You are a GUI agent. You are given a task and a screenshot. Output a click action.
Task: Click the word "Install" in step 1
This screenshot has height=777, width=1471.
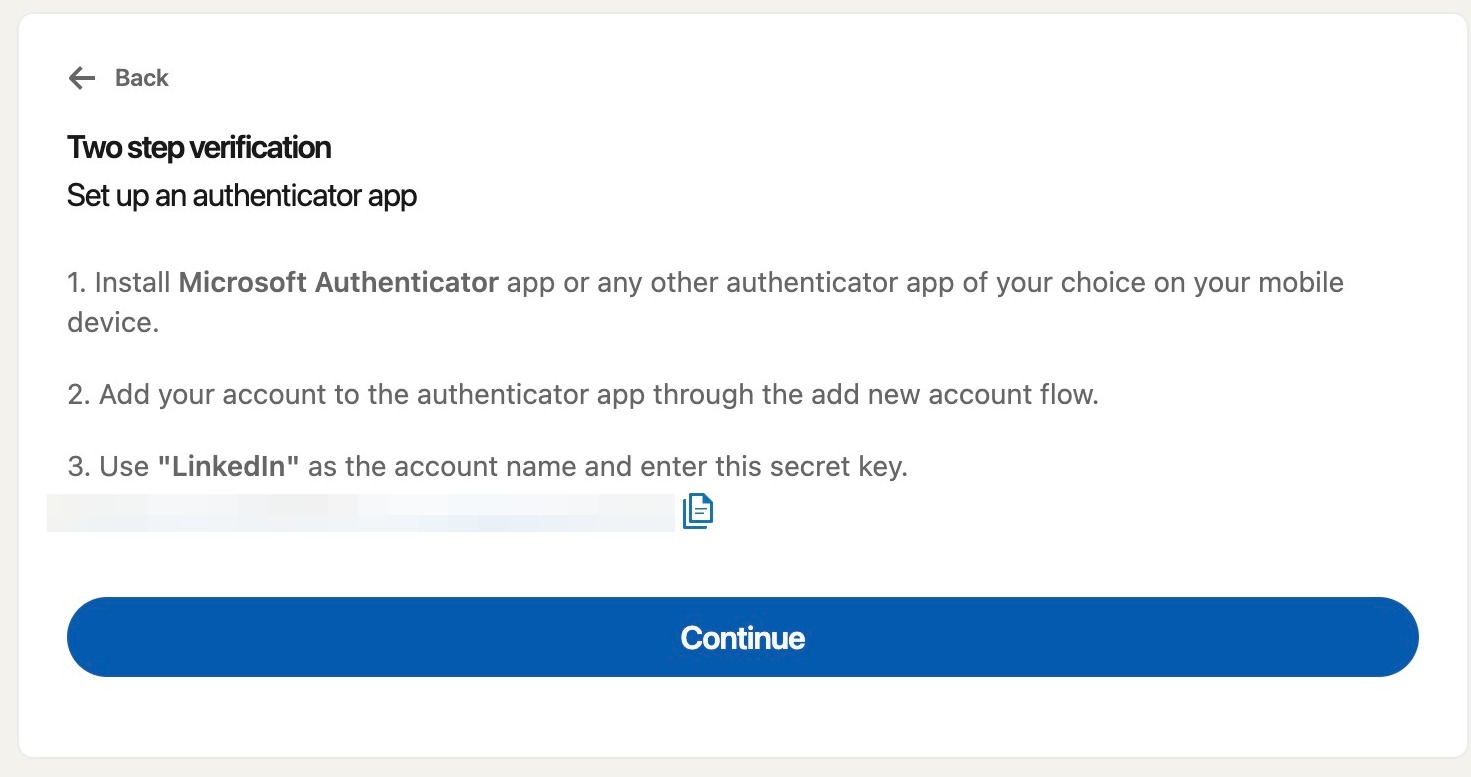133,283
